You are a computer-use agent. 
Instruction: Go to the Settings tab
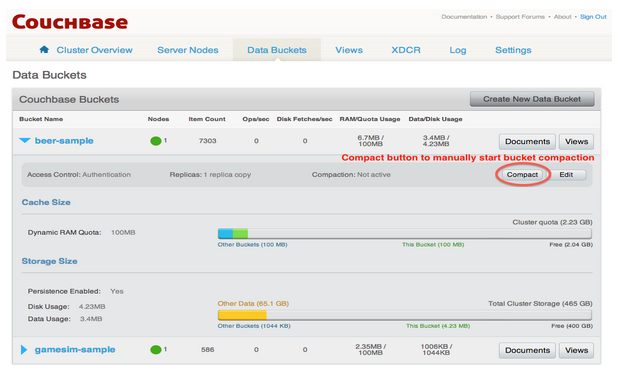[513, 50]
